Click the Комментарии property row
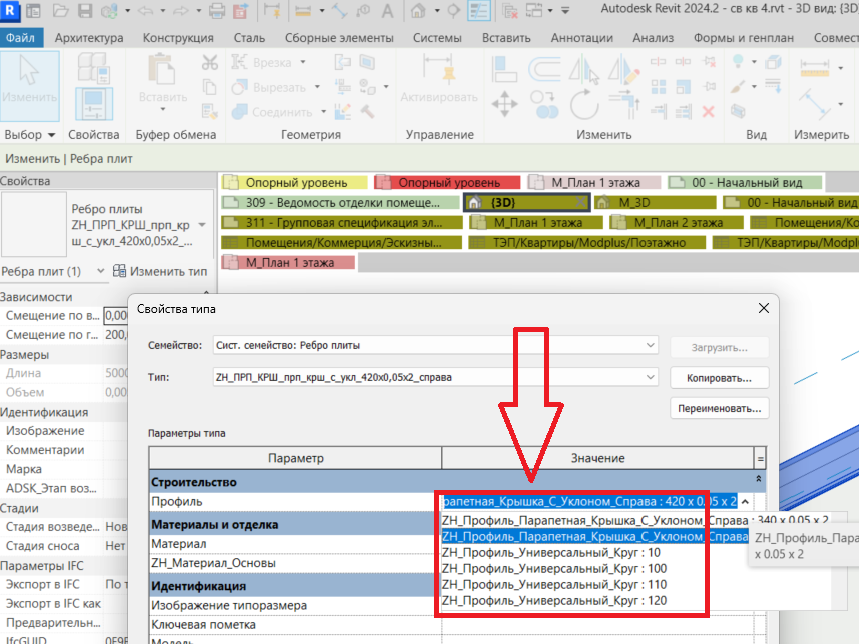859x644 pixels. click(64, 450)
